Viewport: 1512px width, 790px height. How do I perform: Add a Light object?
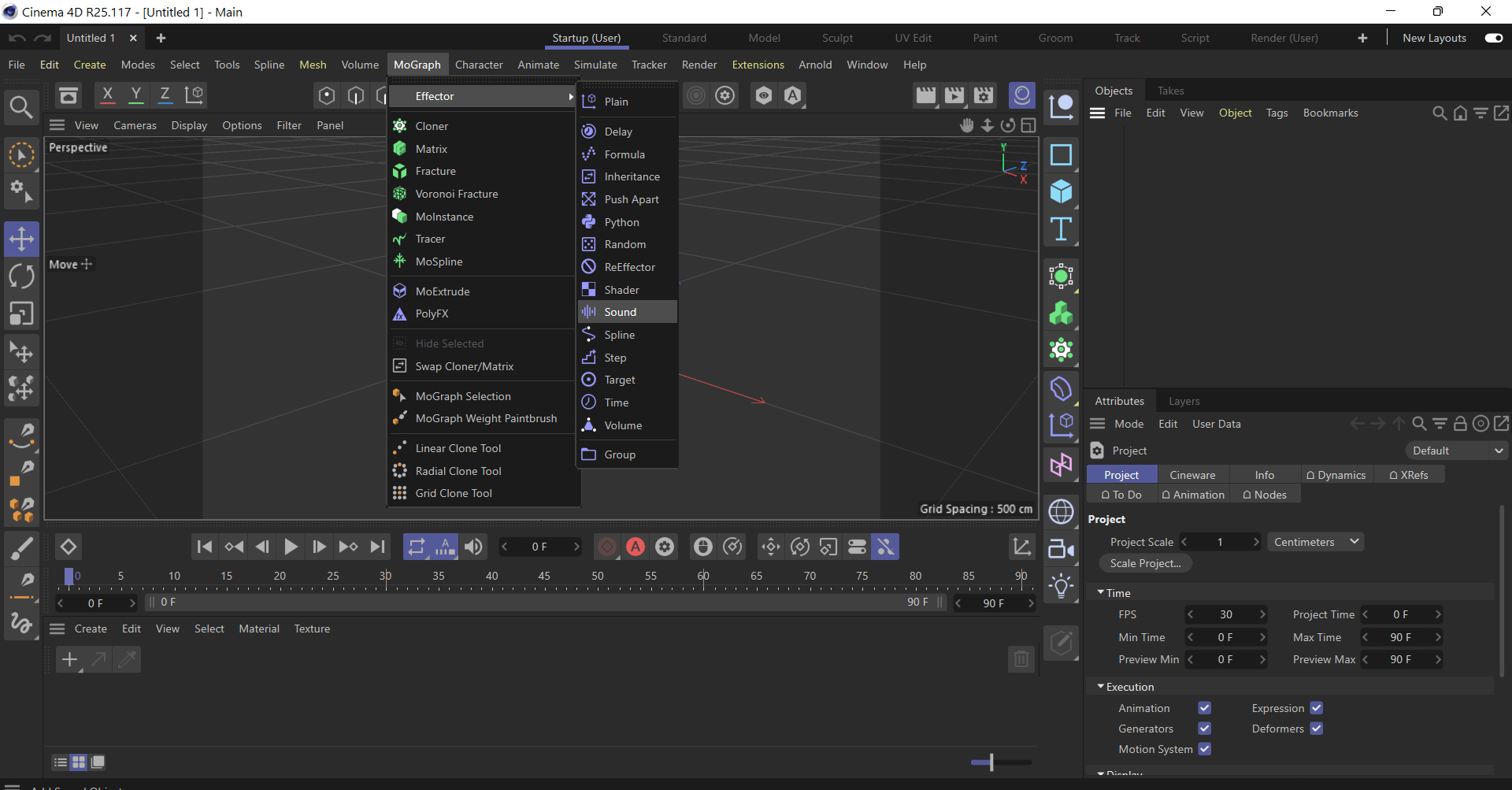(x=1061, y=585)
